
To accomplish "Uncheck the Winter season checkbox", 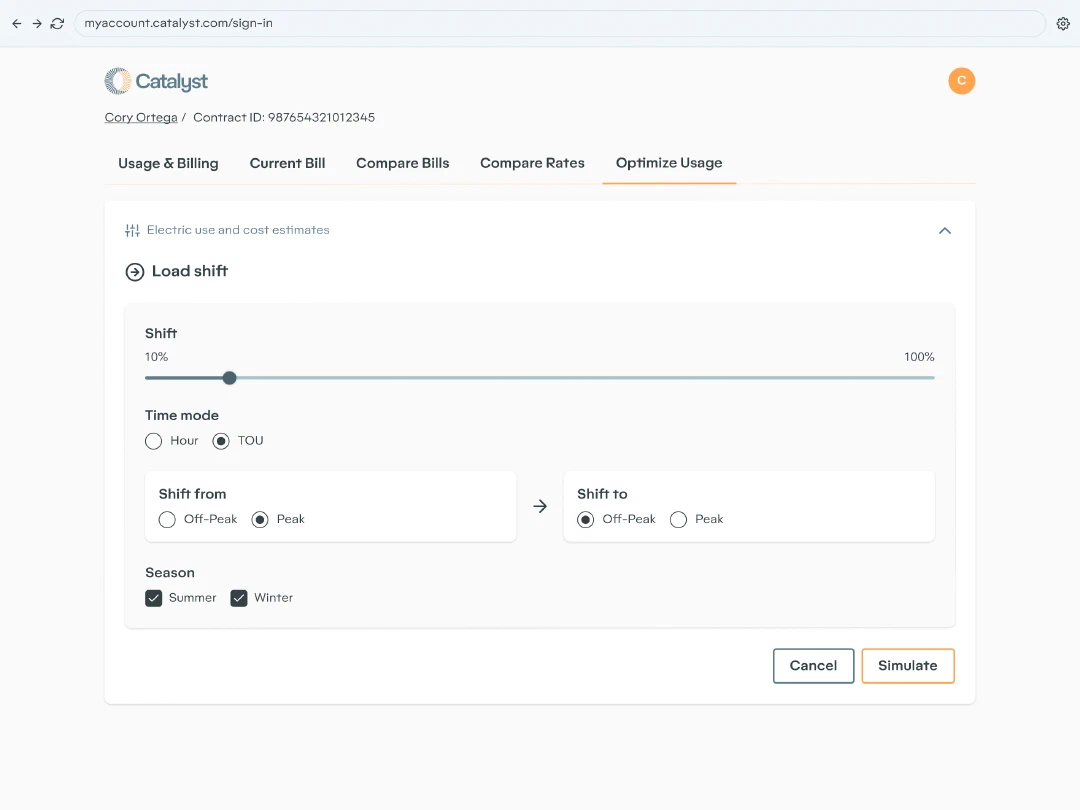I will (239, 598).
